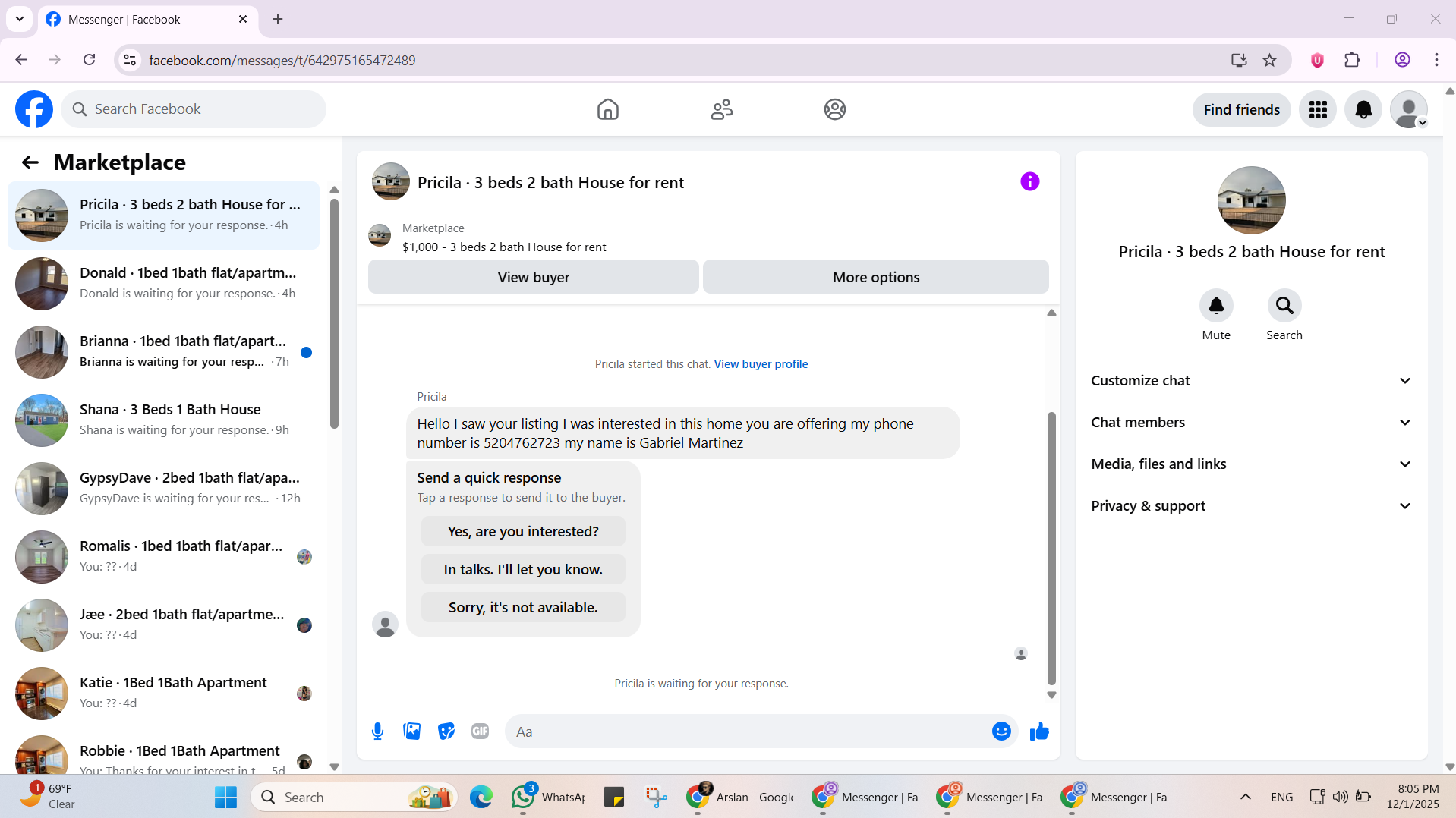Open the GypsyDave 2bed 1bath conversation
1456x818 pixels.
(163, 489)
